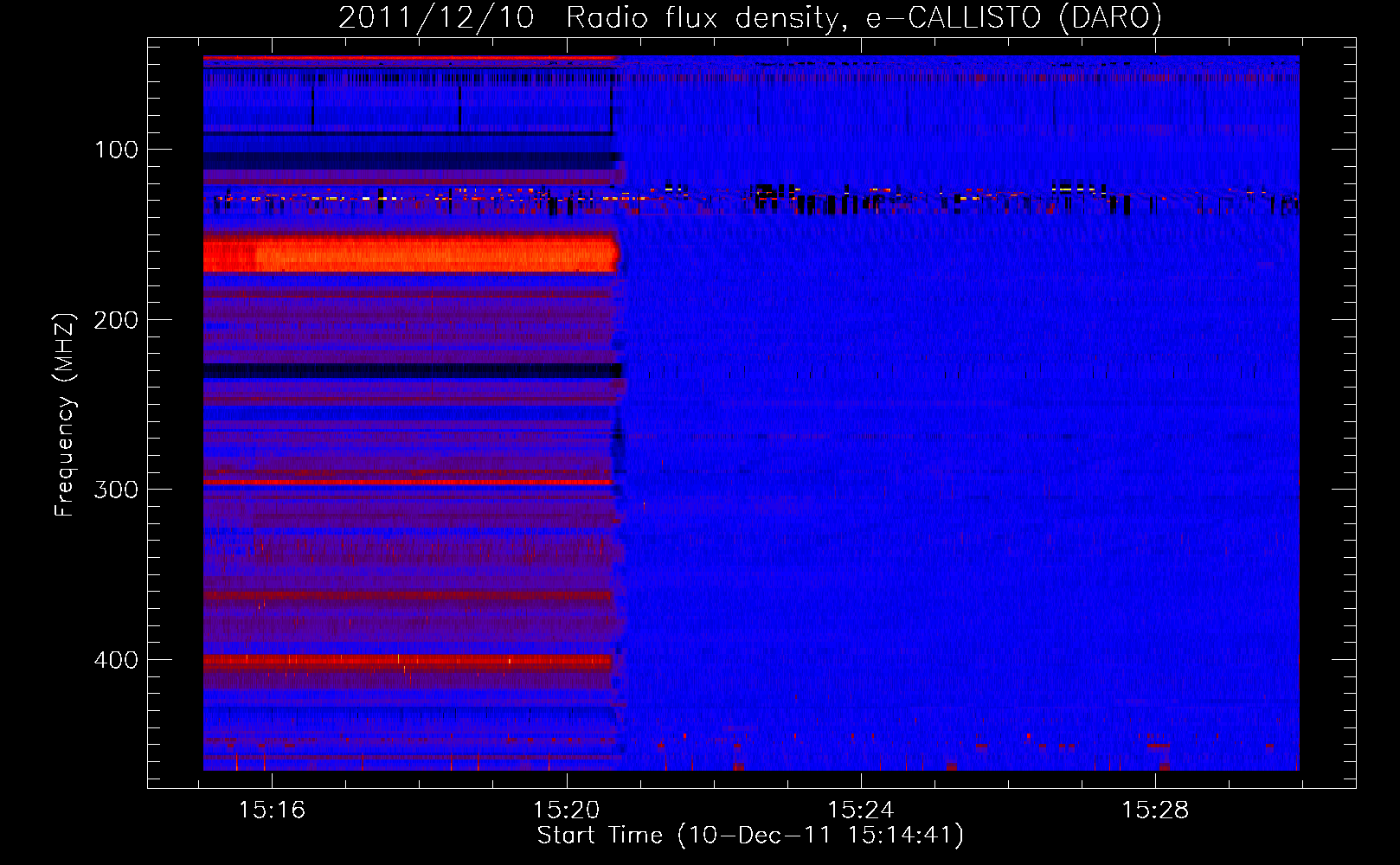Click the bright orange emission band near 160 MHz
Viewport: 1400px width, 865px height.
(x=411, y=254)
